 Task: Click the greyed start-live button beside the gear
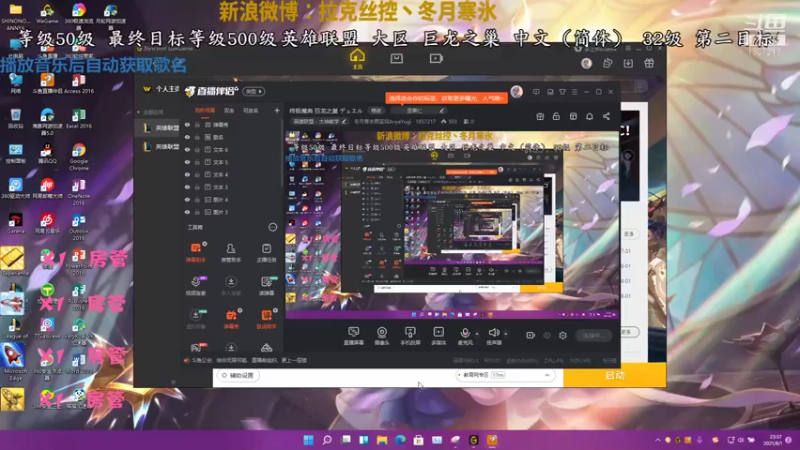(593, 335)
